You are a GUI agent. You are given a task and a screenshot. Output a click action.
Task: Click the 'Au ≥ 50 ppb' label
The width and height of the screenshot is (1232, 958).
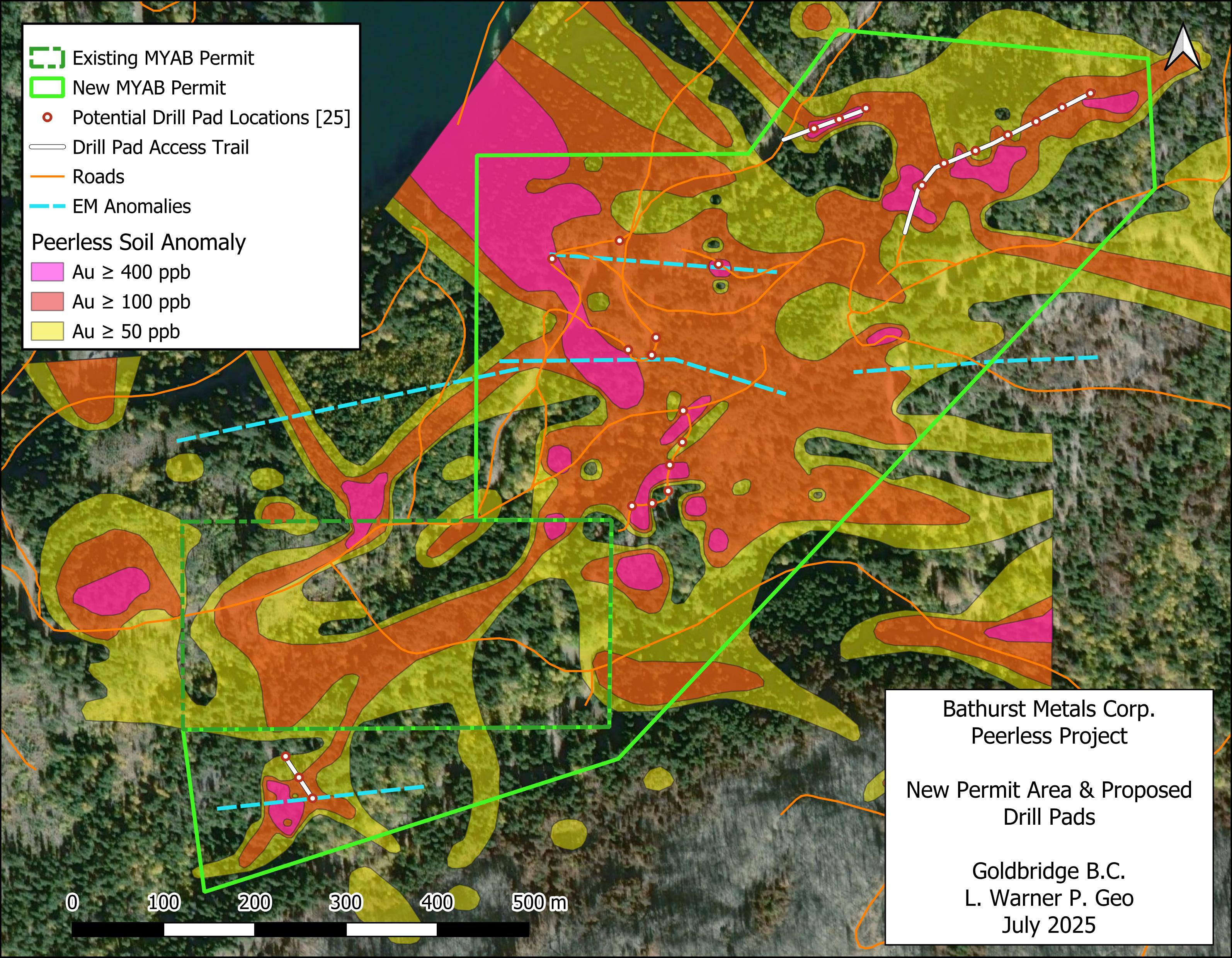[x=126, y=332]
